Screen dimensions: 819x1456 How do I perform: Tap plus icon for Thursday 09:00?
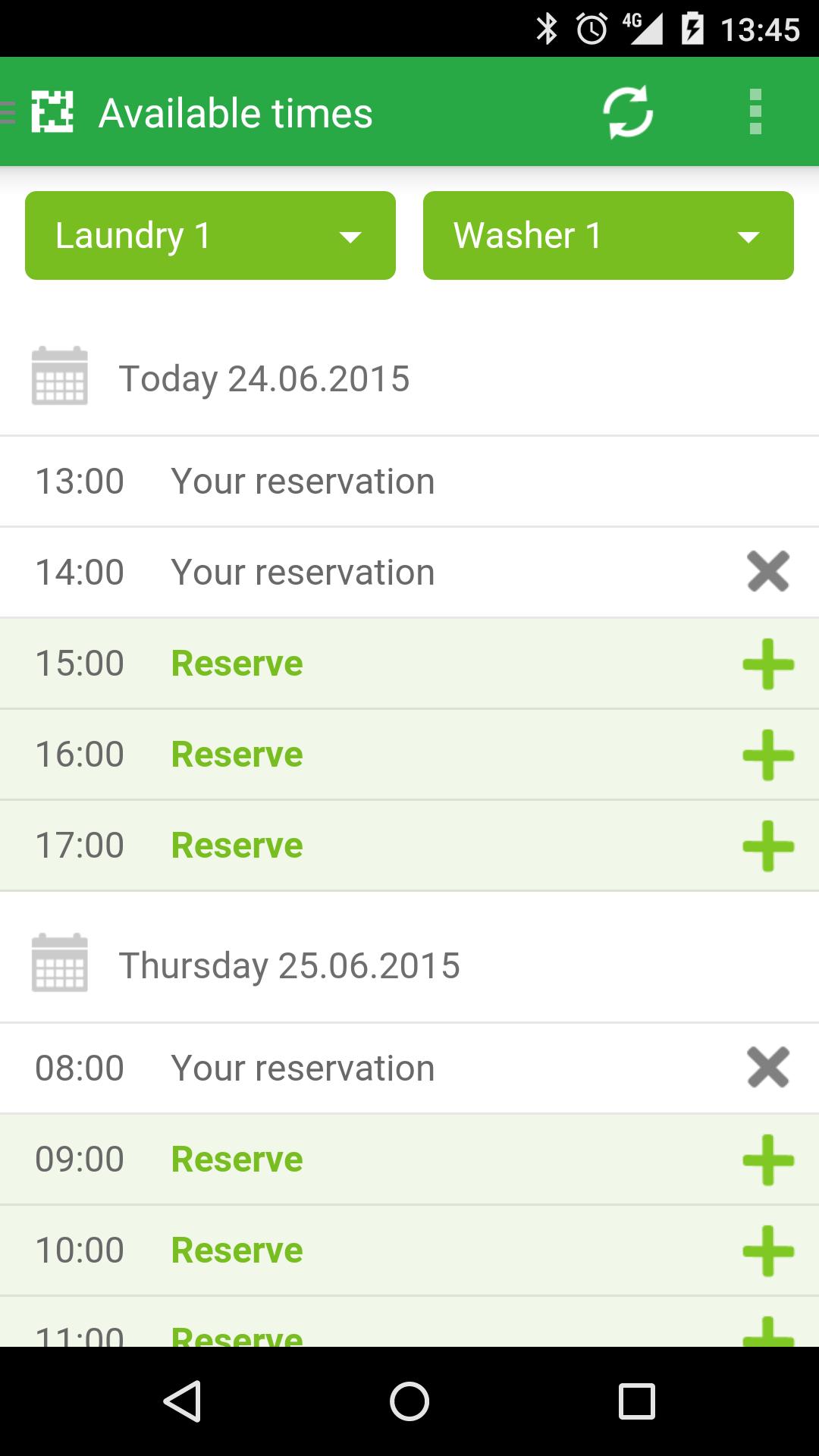pos(767,1159)
